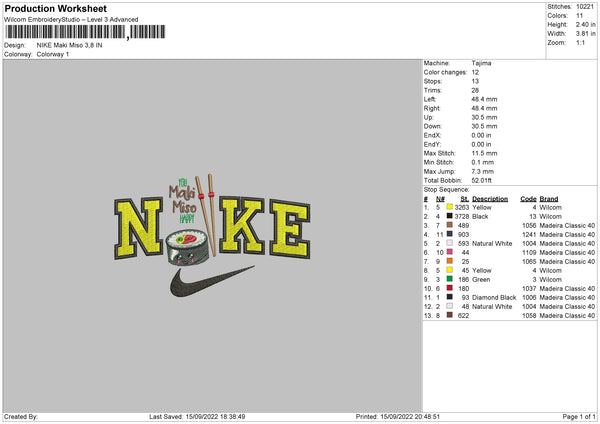Select Max Jump value 7.3 mm
The width and height of the screenshot is (600, 424).
(x=483, y=171)
